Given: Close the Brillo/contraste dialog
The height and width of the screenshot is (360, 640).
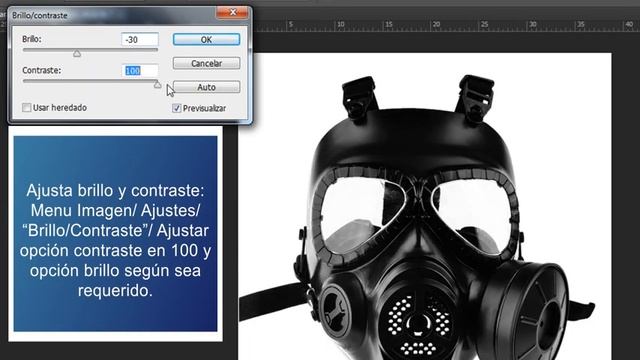Looking at the screenshot, I should click(x=232, y=13).
